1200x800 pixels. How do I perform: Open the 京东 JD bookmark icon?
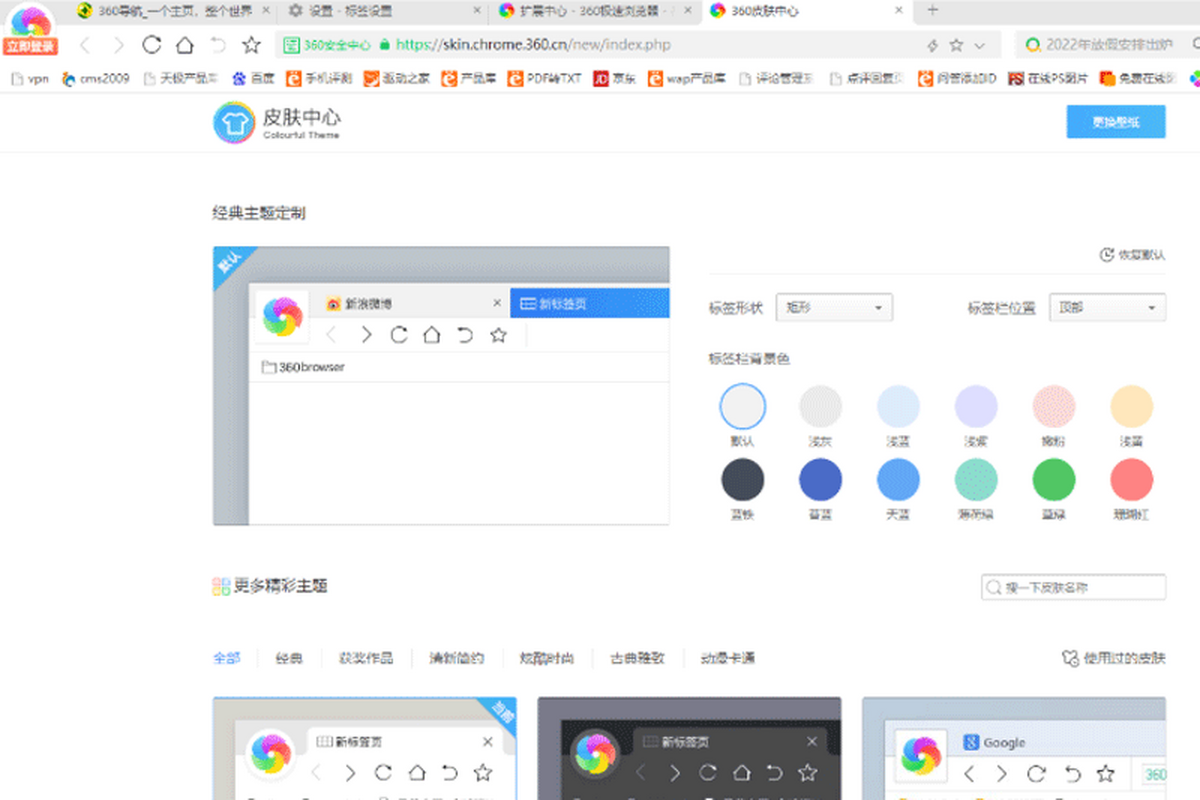[601, 78]
